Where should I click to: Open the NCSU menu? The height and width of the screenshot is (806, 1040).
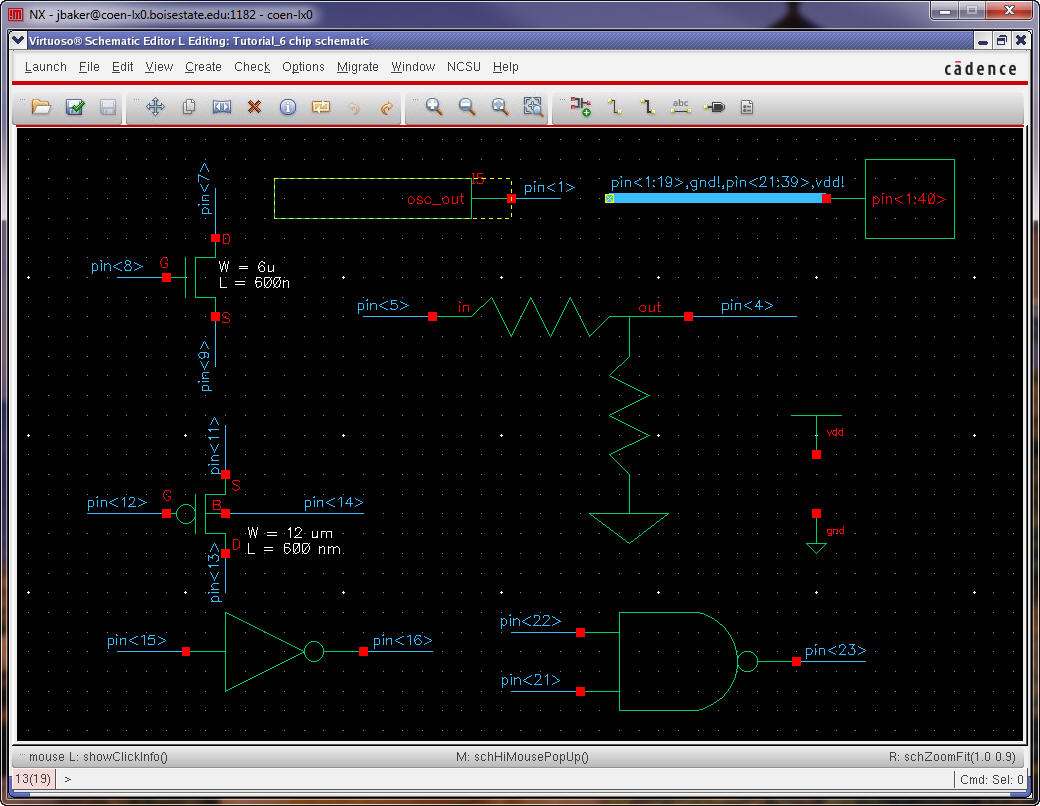point(464,67)
